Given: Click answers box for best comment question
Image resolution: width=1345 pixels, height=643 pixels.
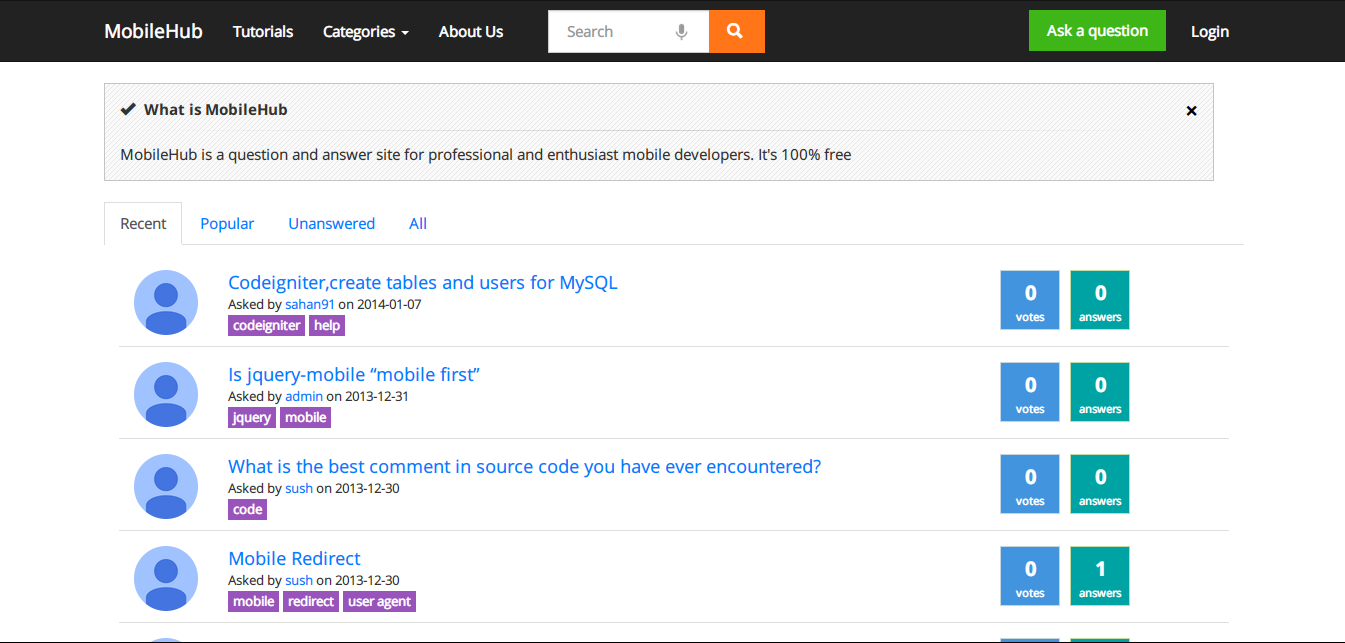Looking at the screenshot, I should click(x=1100, y=484).
